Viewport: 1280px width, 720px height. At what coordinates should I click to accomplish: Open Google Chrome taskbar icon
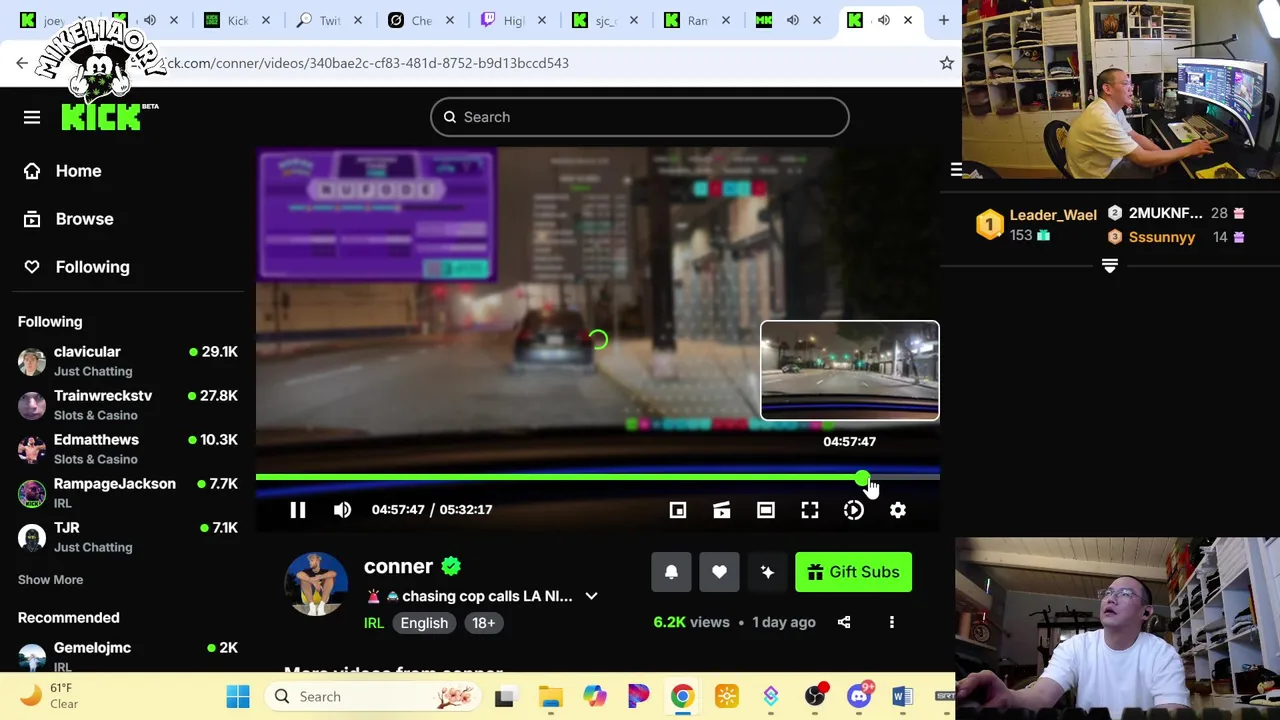(682, 697)
